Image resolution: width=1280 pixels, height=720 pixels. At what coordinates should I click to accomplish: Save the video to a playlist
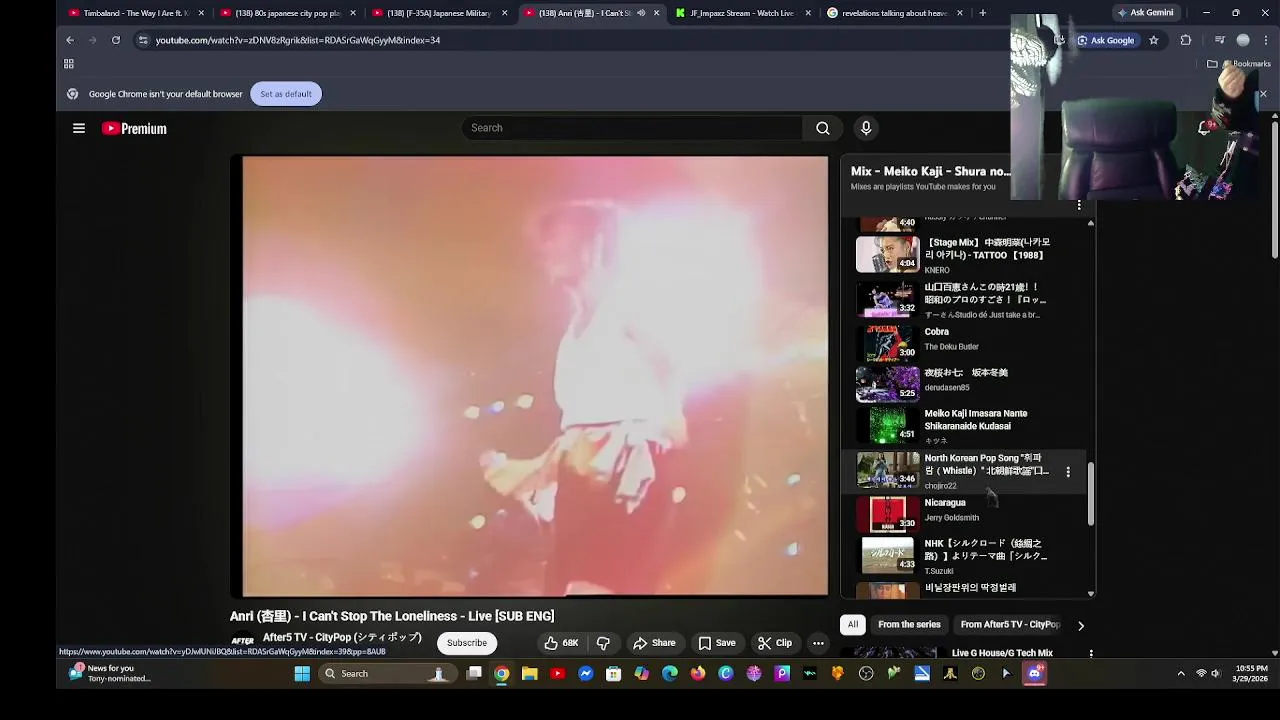tap(717, 643)
